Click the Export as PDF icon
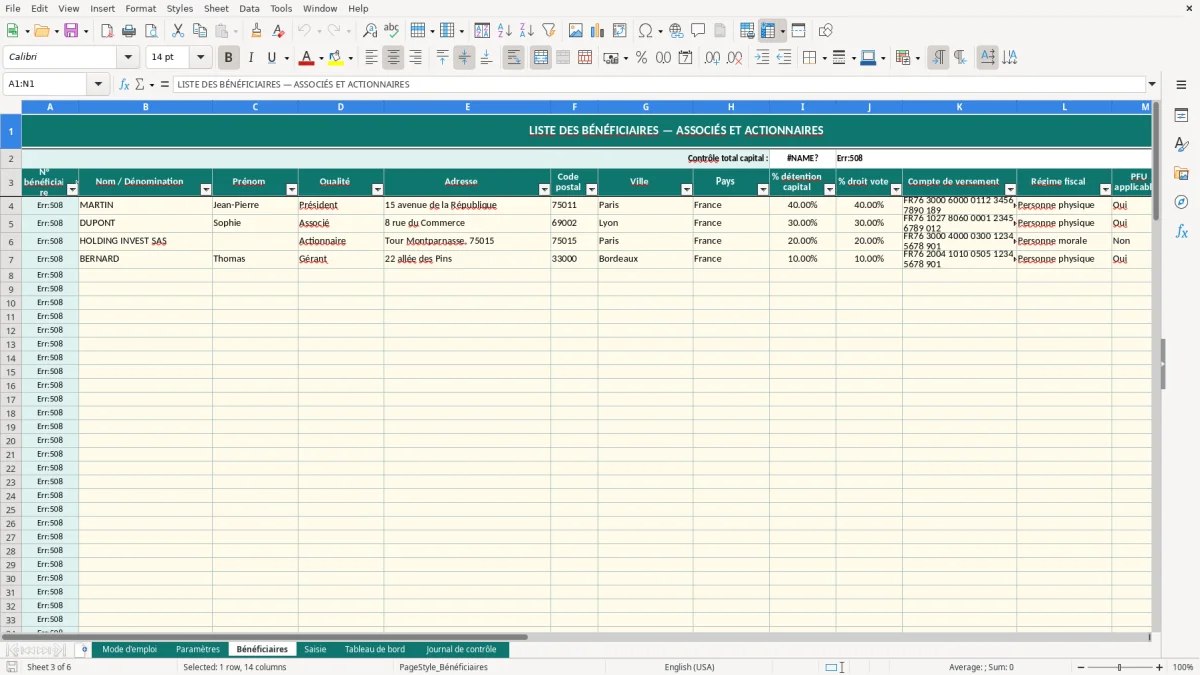 [107, 31]
